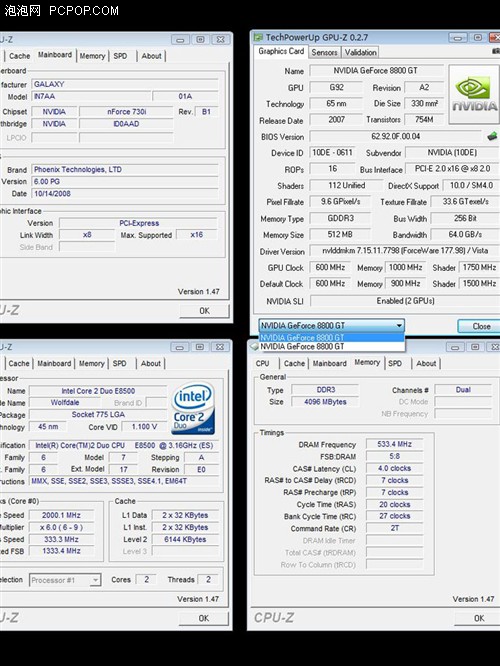Switch to SPD tab in Memory window

coord(395,364)
